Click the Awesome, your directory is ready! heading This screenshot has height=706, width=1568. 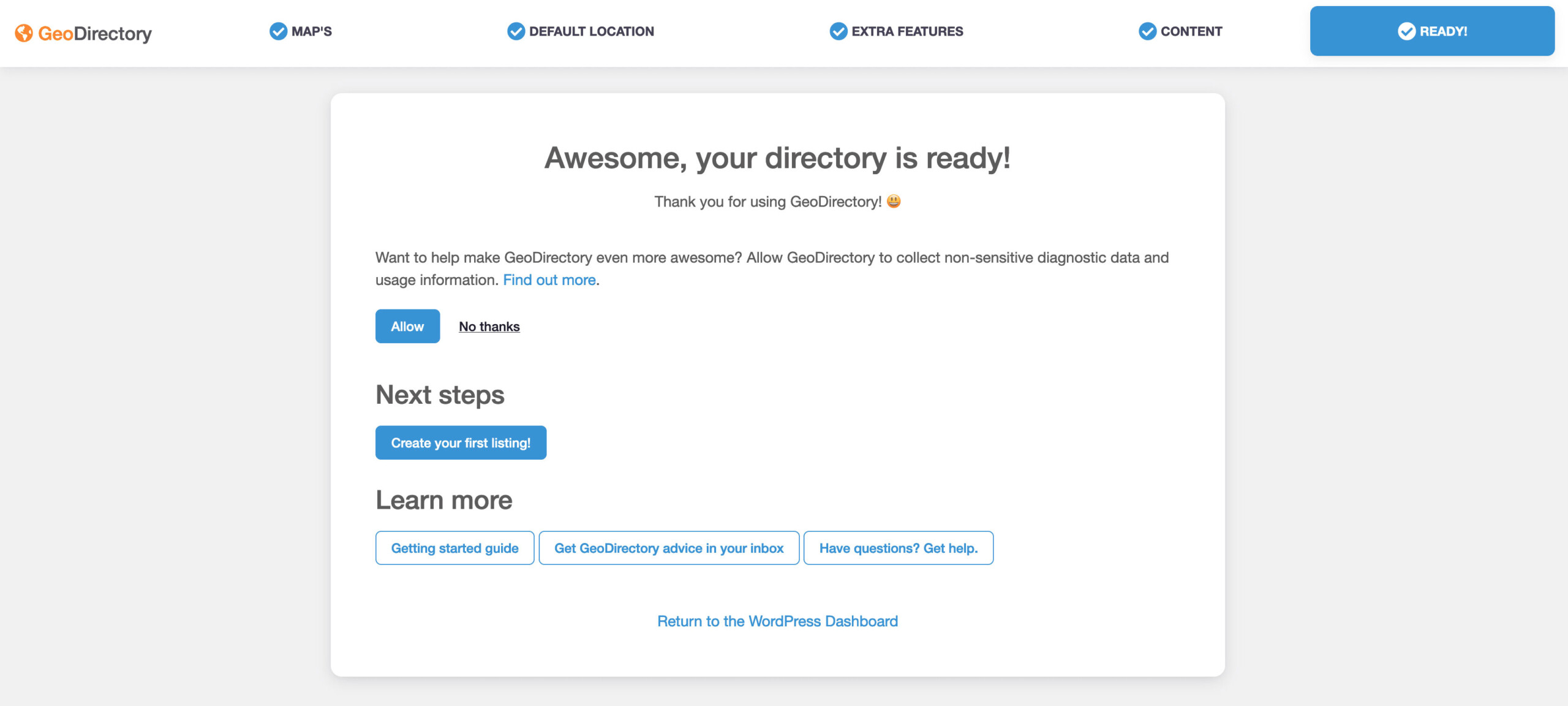coord(778,158)
